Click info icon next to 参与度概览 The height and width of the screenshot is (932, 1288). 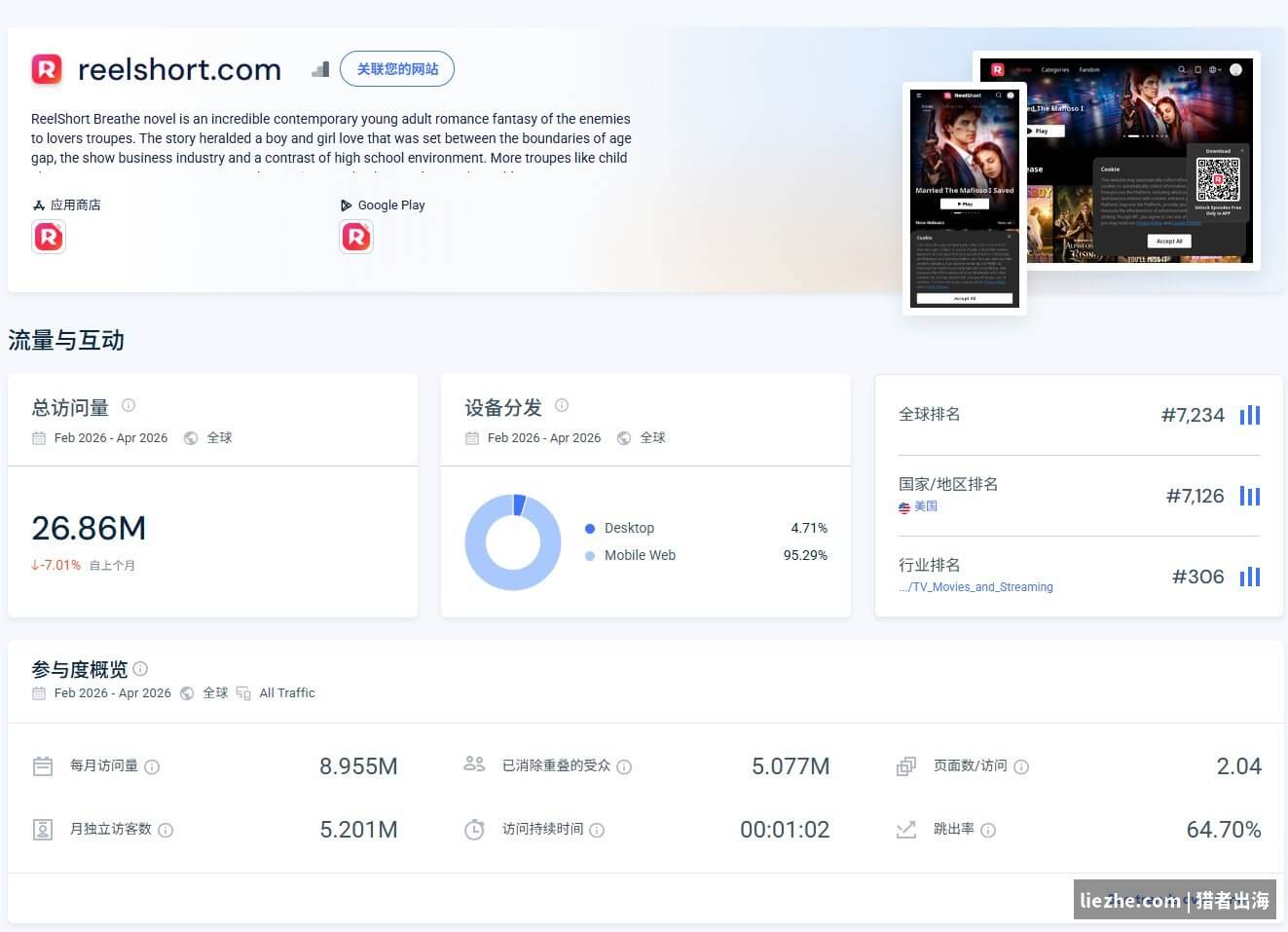[140, 668]
